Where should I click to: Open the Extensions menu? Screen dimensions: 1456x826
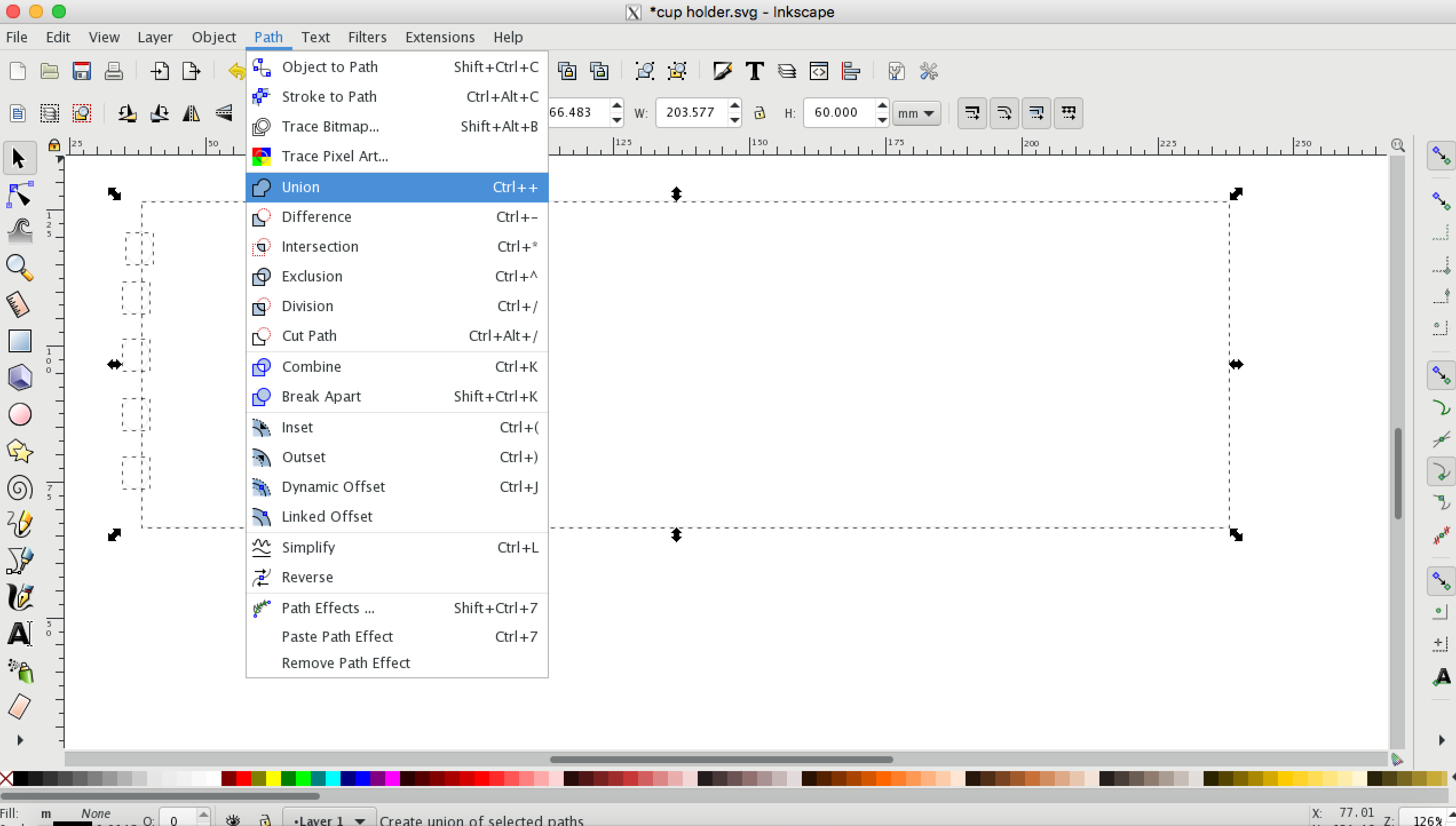coord(440,37)
